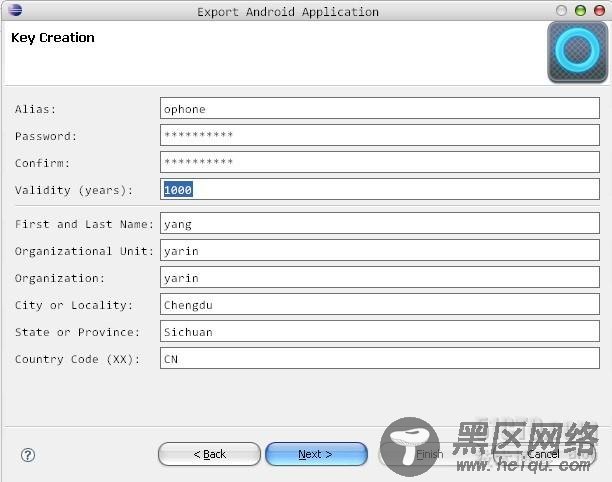Image resolution: width=612 pixels, height=482 pixels.
Task: Click the Alias label
Action: pyautogui.click(x=35, y=109)
